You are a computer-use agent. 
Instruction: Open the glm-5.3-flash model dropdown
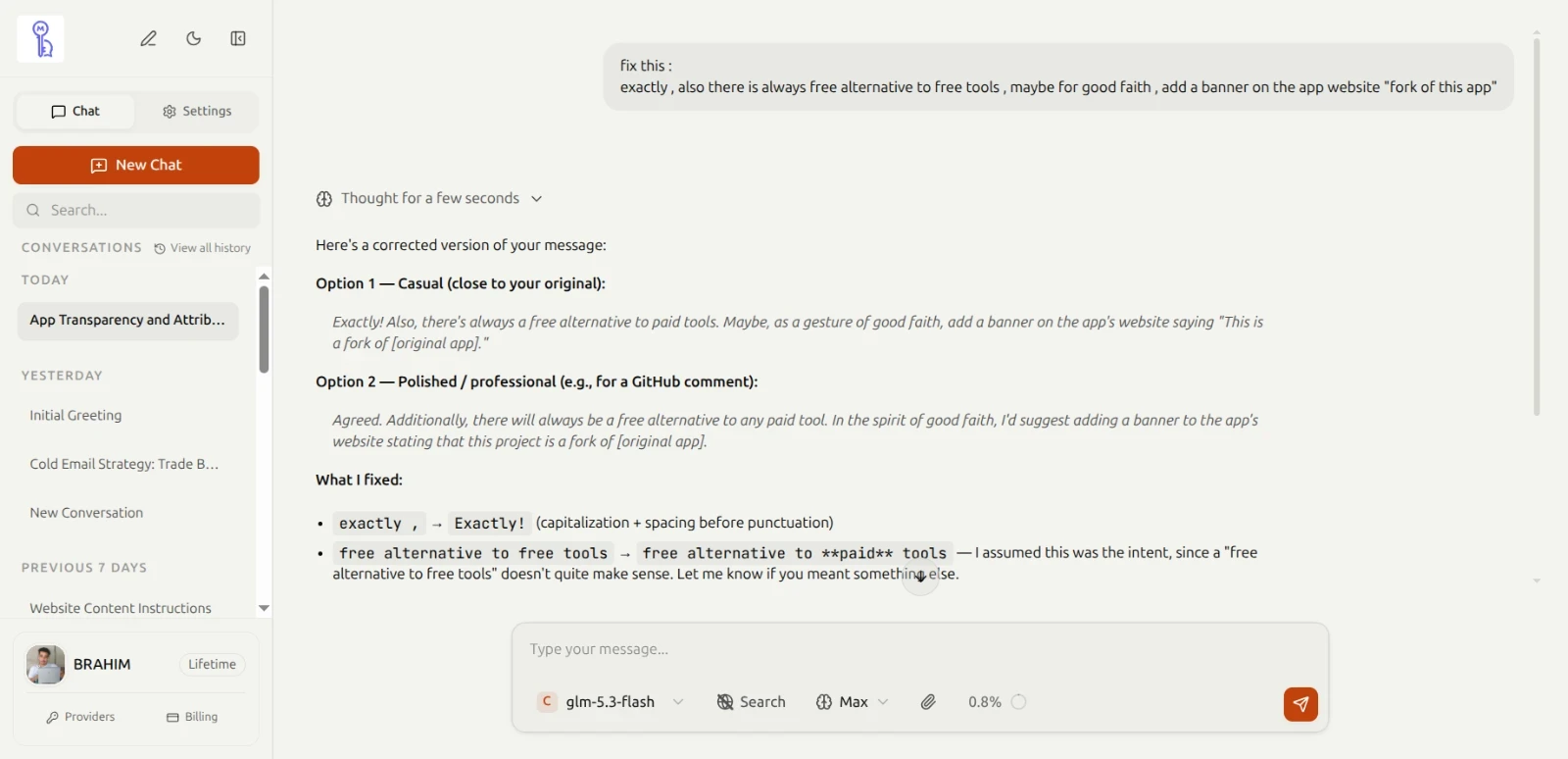611,702
